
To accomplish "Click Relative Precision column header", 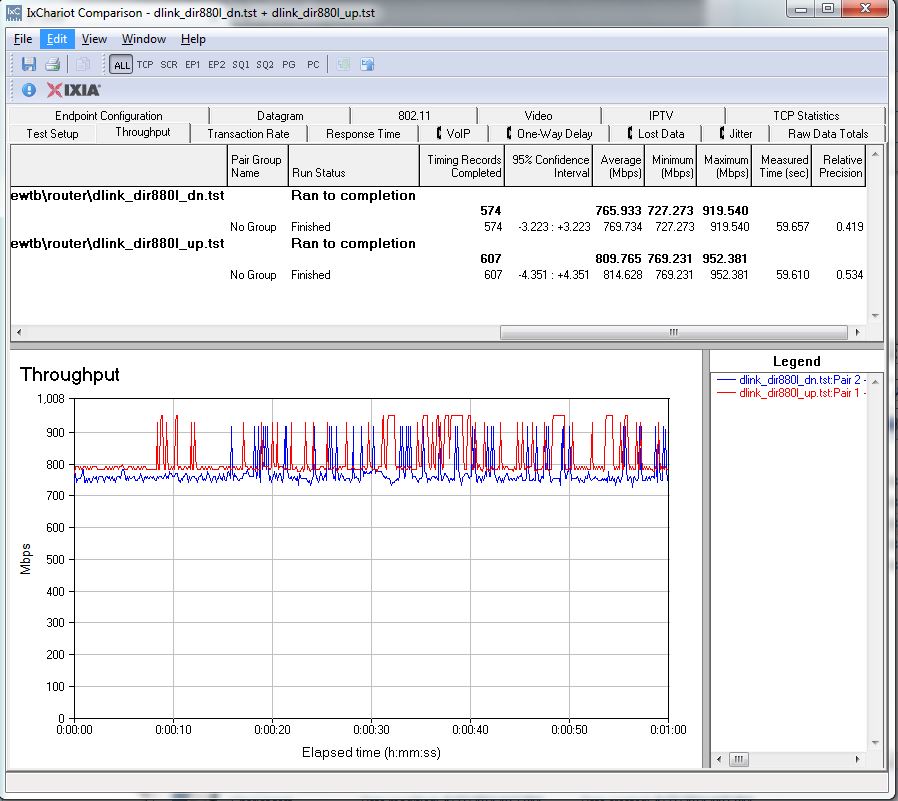I will (838, 166).
